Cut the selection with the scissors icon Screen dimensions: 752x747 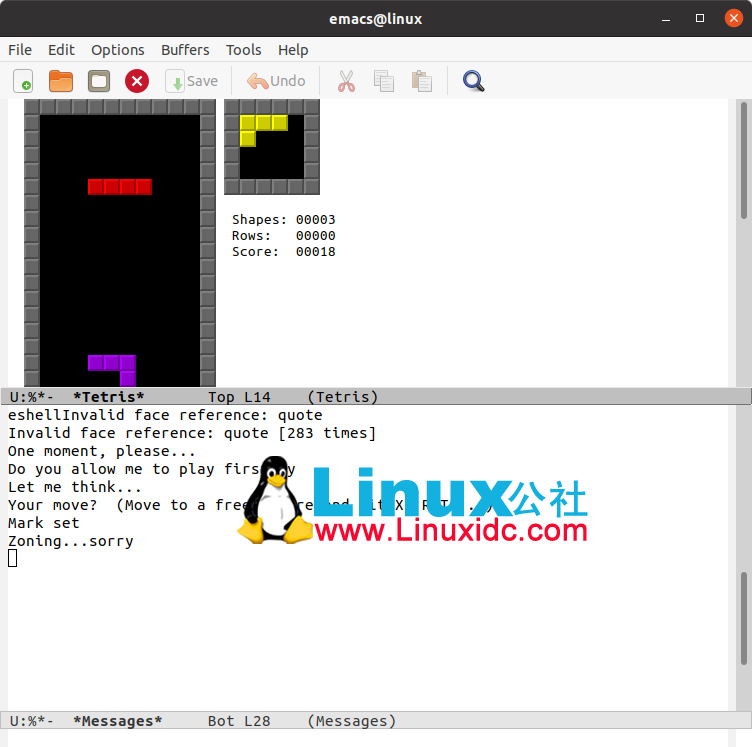[x=346, y=81]
